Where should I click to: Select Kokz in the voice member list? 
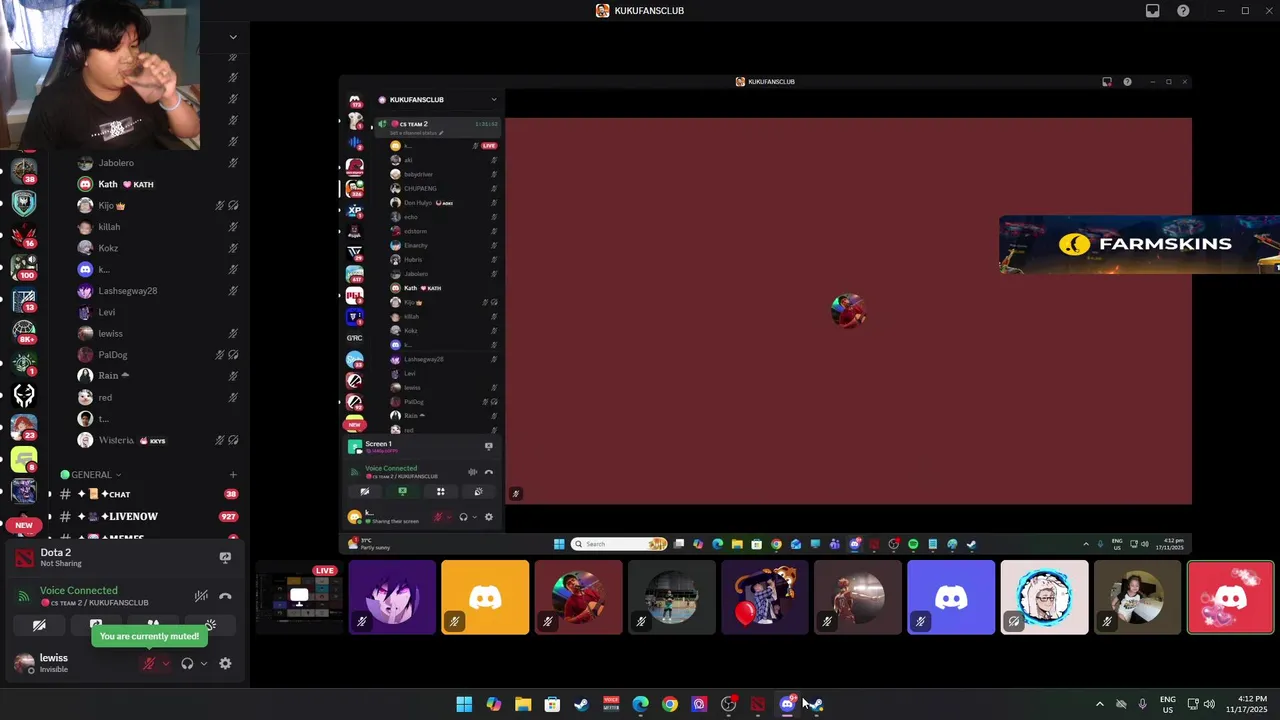(x=157, y=248)
